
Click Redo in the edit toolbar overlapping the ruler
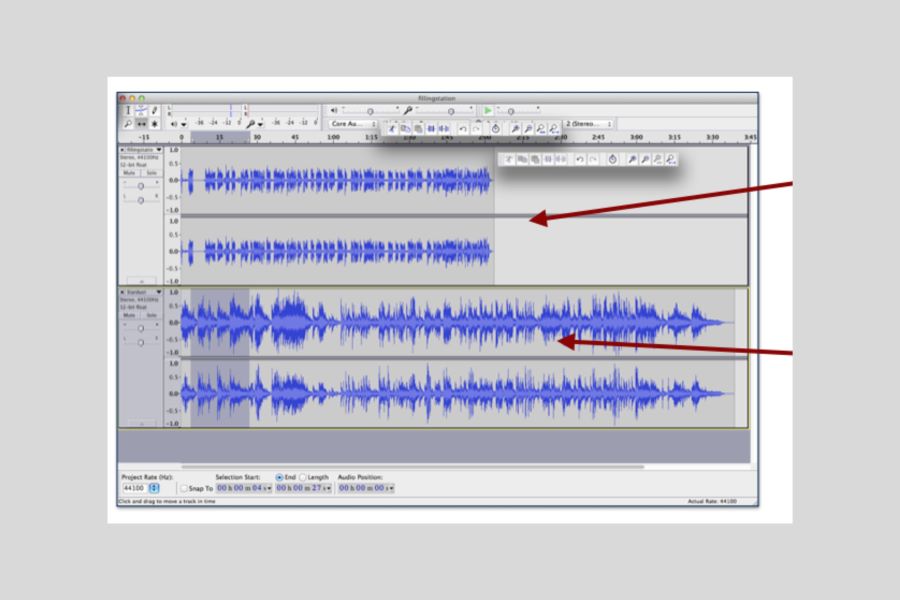pyautogui.click(x=476, y=129)
